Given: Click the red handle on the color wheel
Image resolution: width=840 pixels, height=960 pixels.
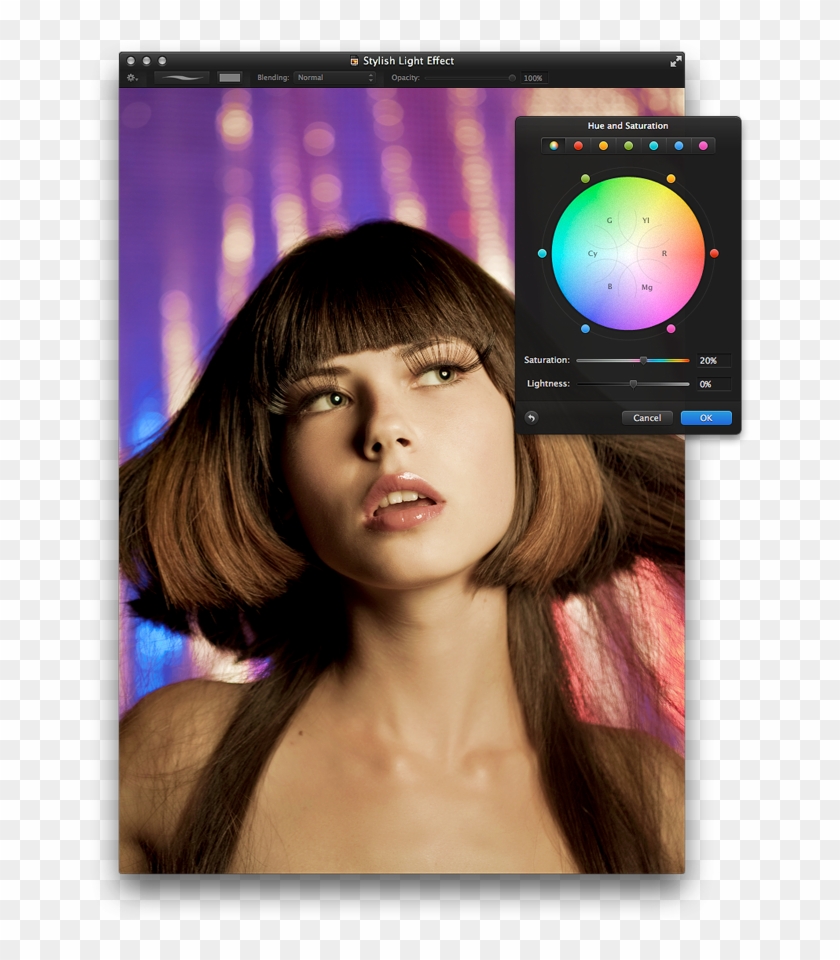Looking at the screenshot, I should coord(714,254).
